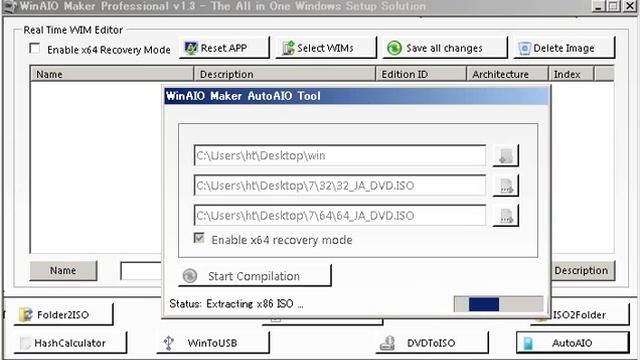Click status text Extracting x86 ISO
640x360 pixels.
pos(236,304)
